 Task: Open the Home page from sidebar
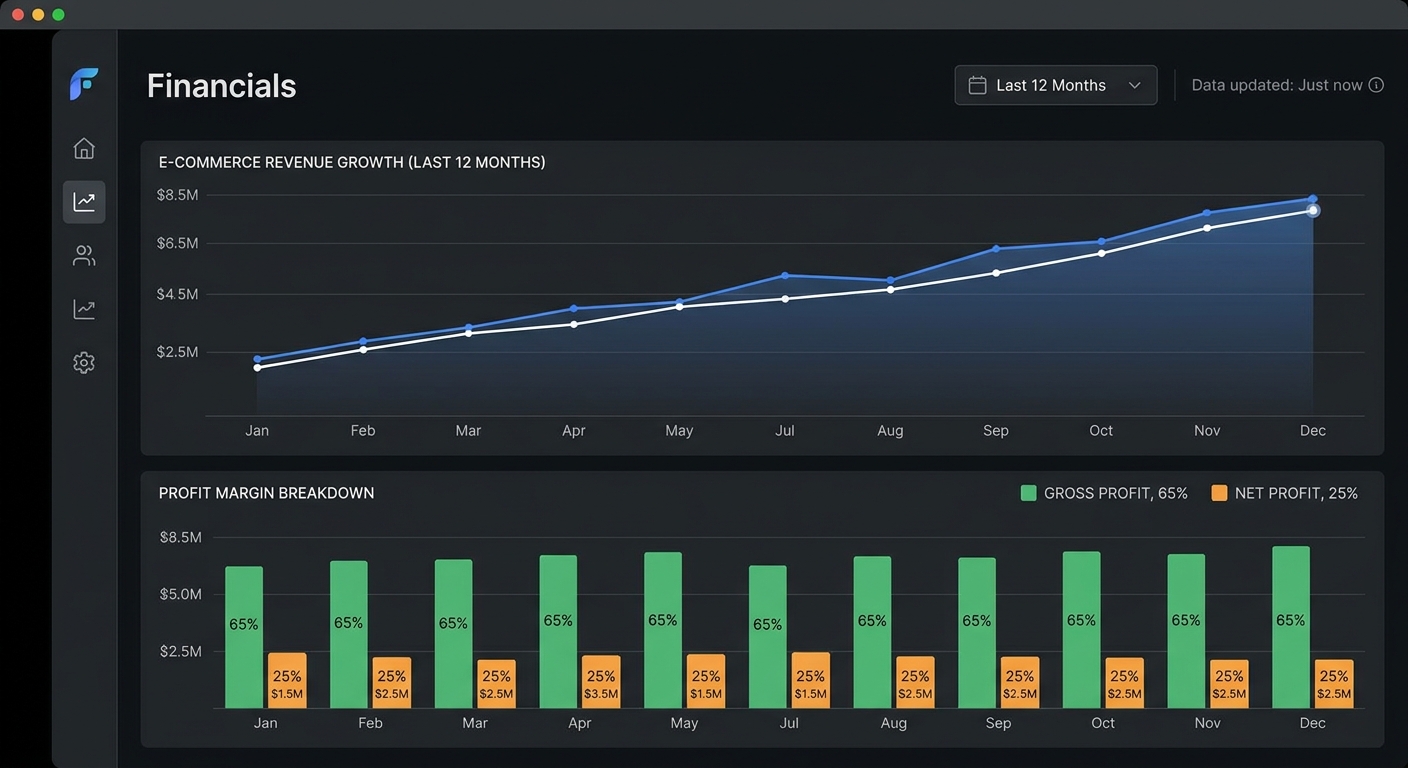[x=84, y=148]
